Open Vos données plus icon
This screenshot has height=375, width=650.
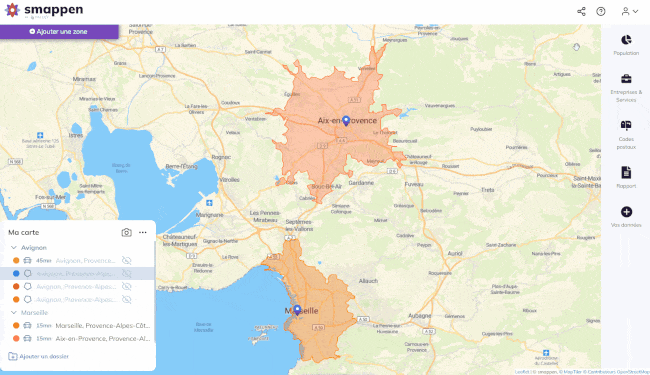pyautogui.click(x=626, y=216)
